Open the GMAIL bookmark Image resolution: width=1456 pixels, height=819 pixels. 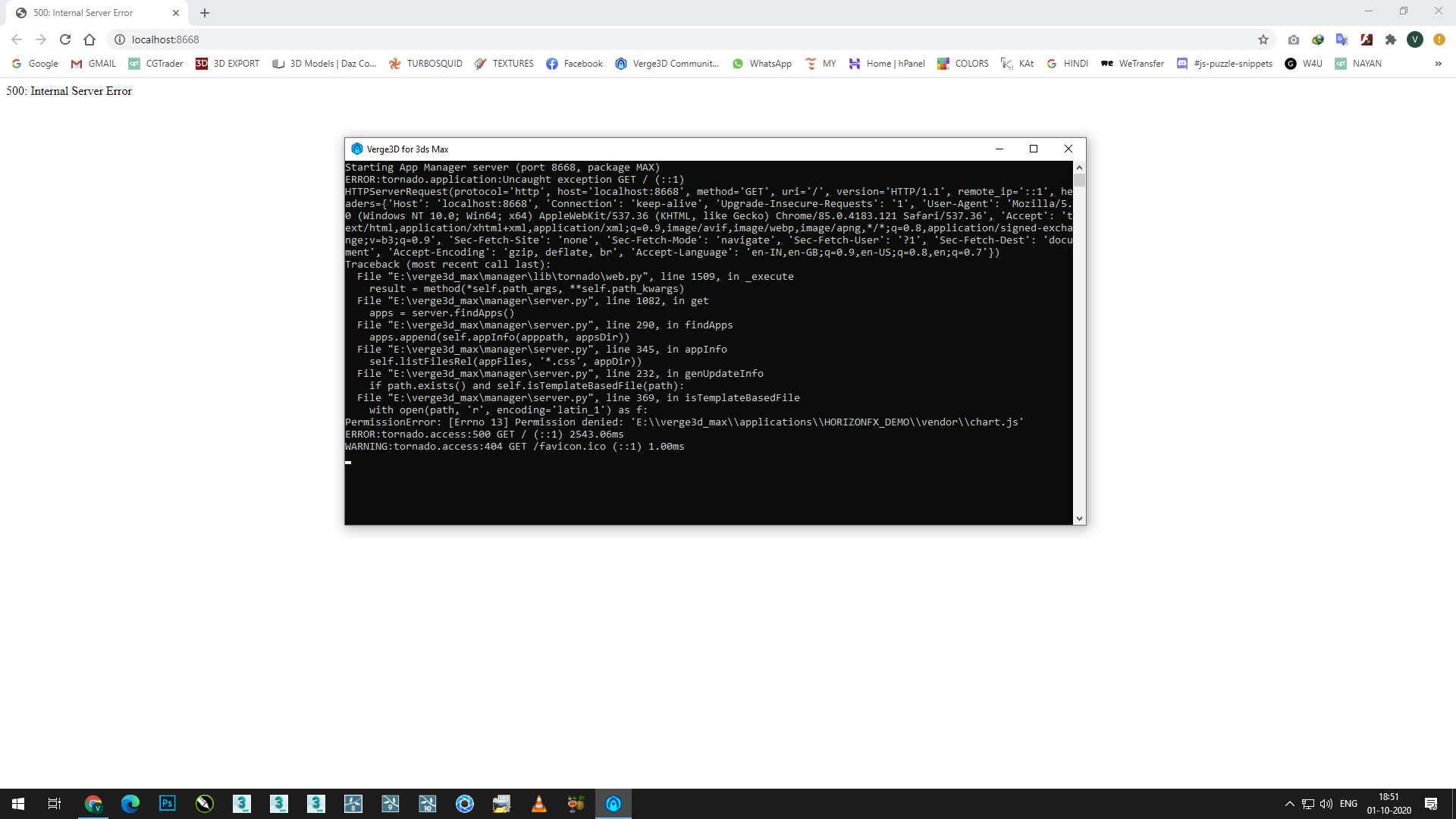[93, 64]
